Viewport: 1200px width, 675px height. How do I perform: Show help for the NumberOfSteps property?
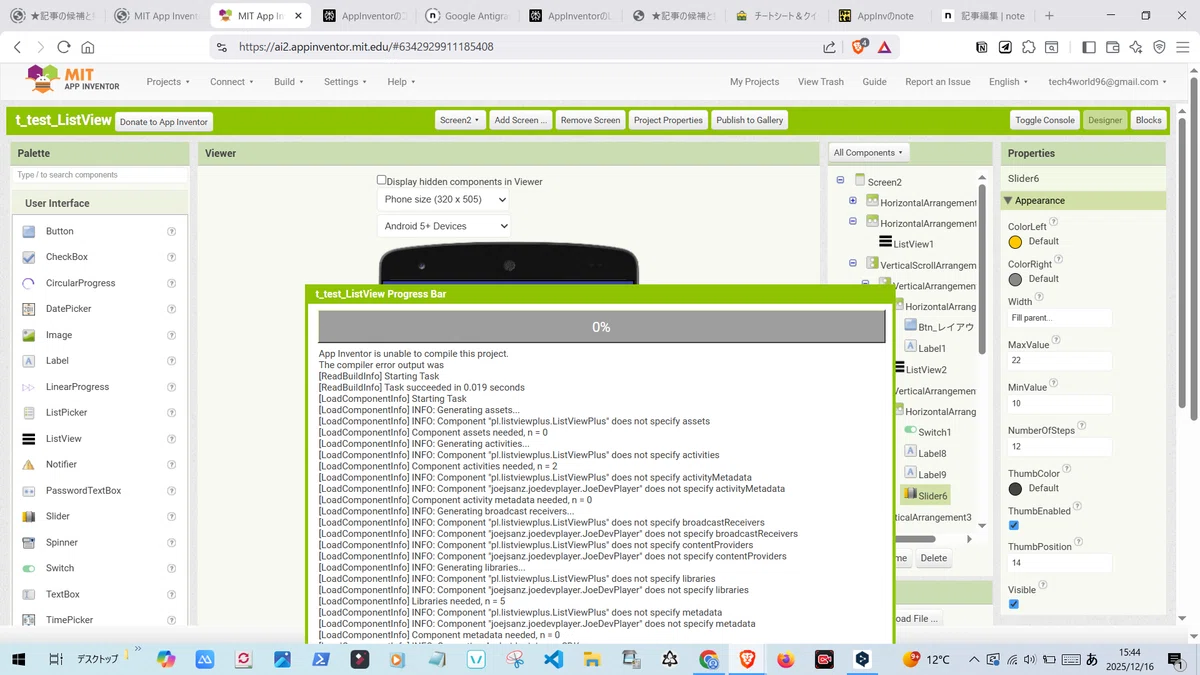[x=1082, y=426]
